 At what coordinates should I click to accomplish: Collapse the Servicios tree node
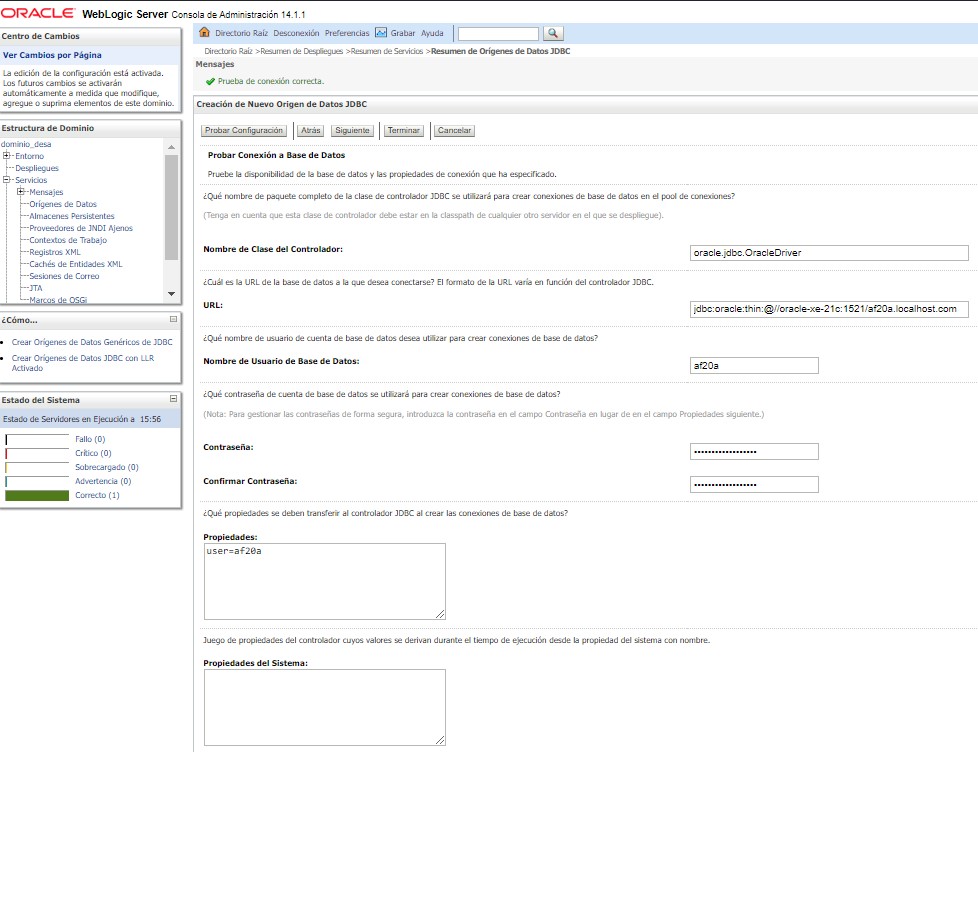click(7, 180)
